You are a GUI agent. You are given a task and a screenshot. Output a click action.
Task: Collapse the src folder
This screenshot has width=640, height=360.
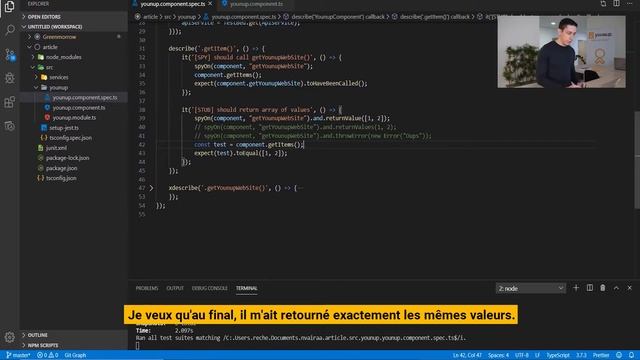(x=49, y=67)
